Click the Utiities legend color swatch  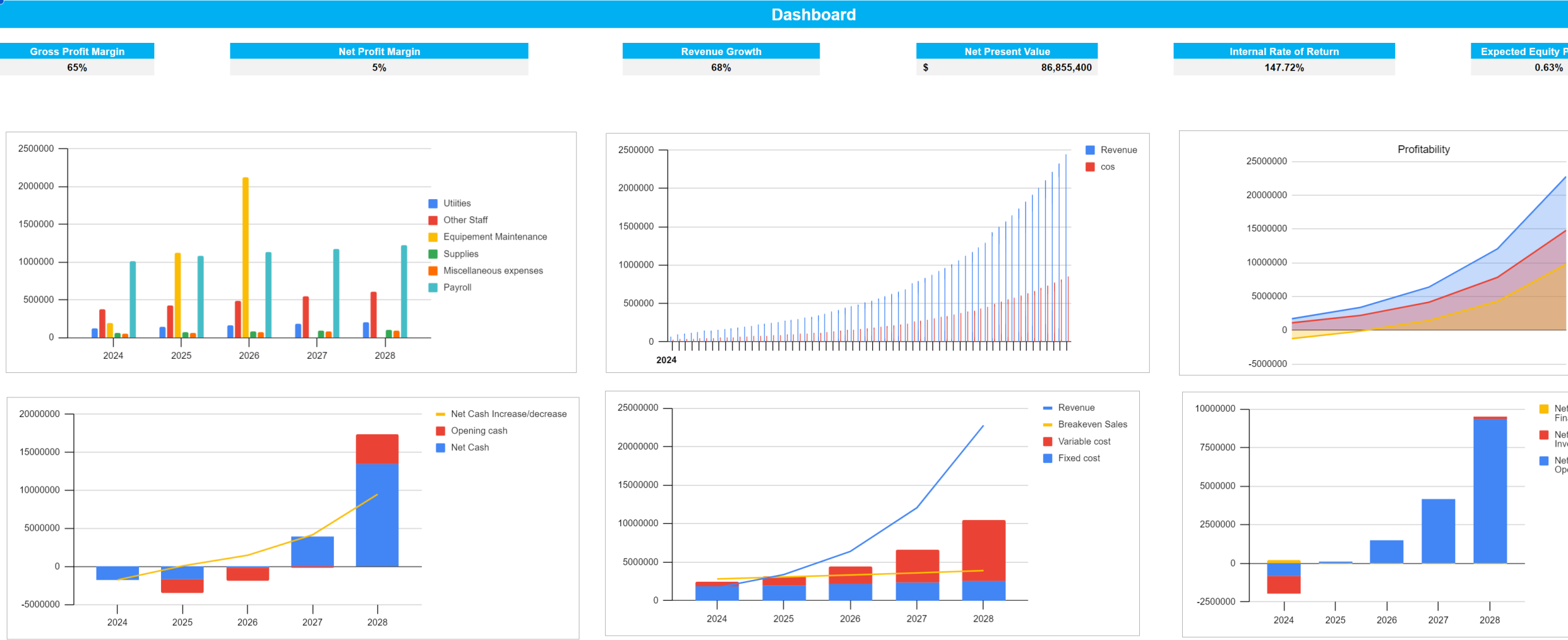point(433,203)
